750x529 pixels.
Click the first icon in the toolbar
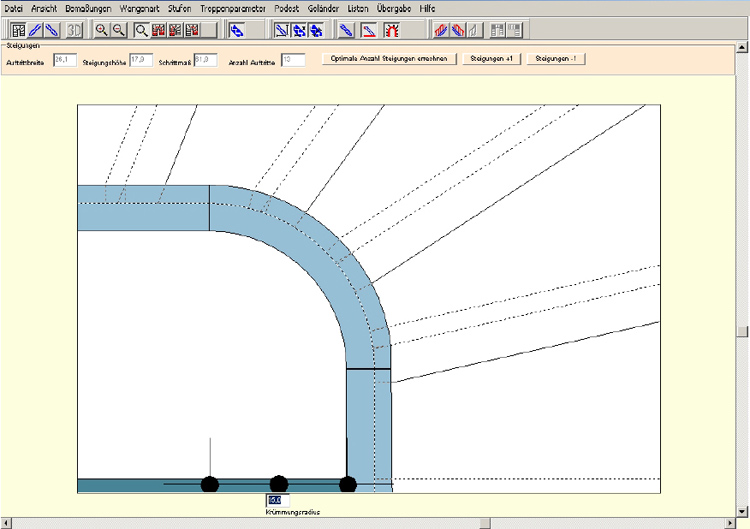click(17, 30)
